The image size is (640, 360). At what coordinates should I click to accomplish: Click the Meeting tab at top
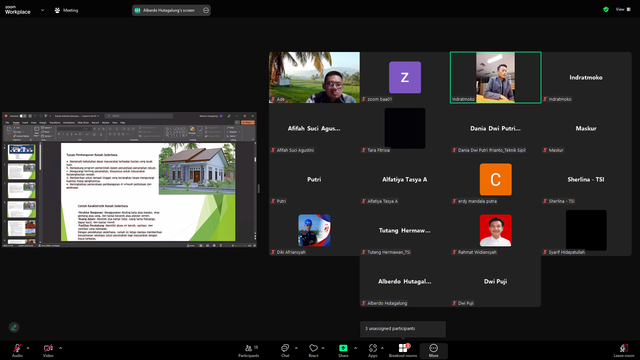(x=67, y=10)
